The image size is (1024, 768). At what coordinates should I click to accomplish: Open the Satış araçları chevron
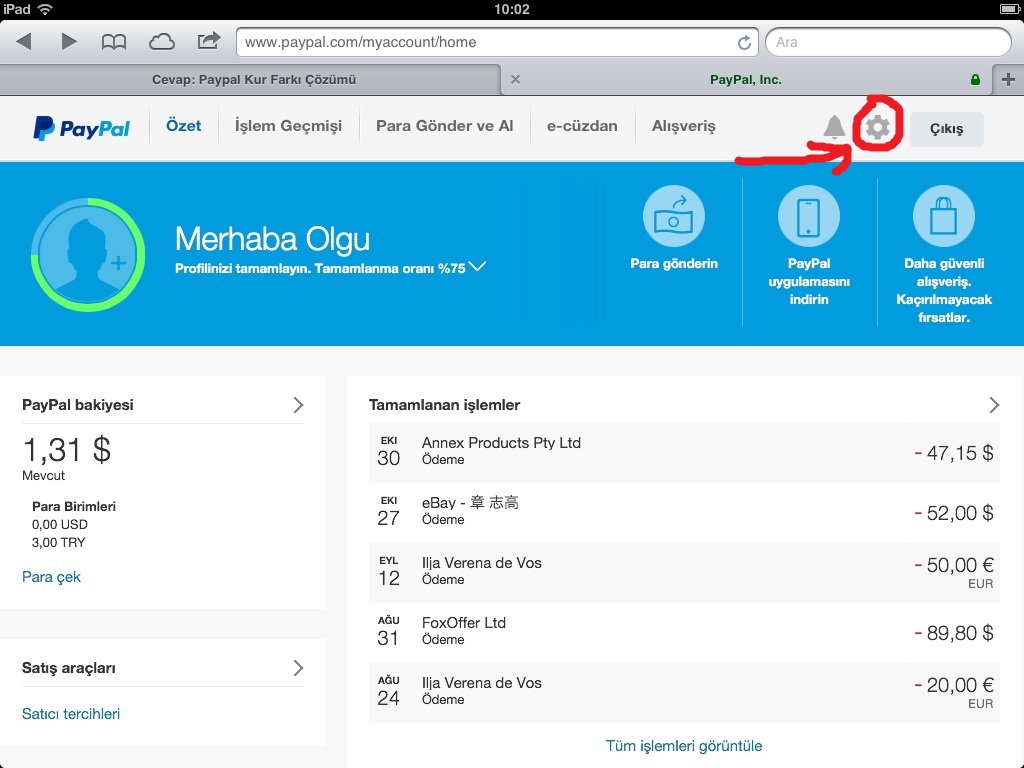[298, 668]
